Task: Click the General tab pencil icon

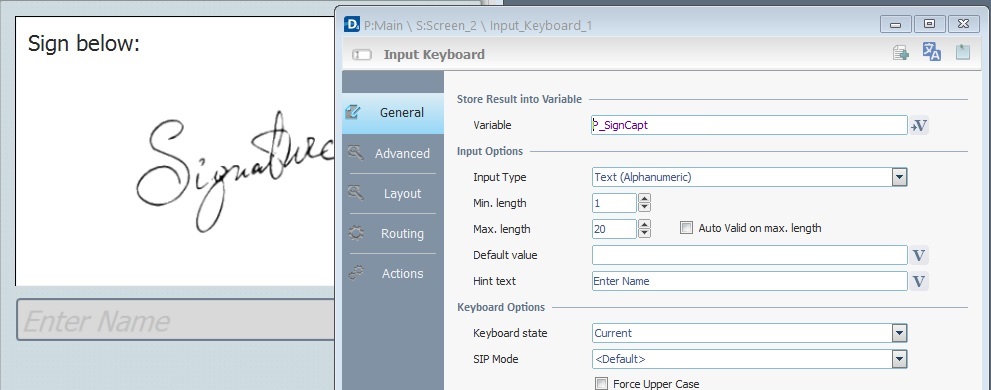Action: (x=353, y=112)
